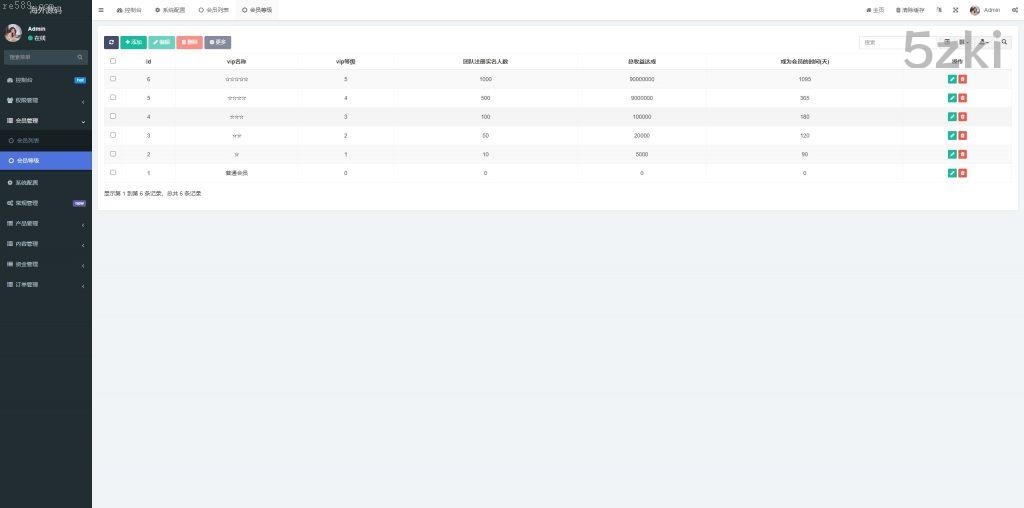Click 清除缓存 in the top bar

click(910, 10)
